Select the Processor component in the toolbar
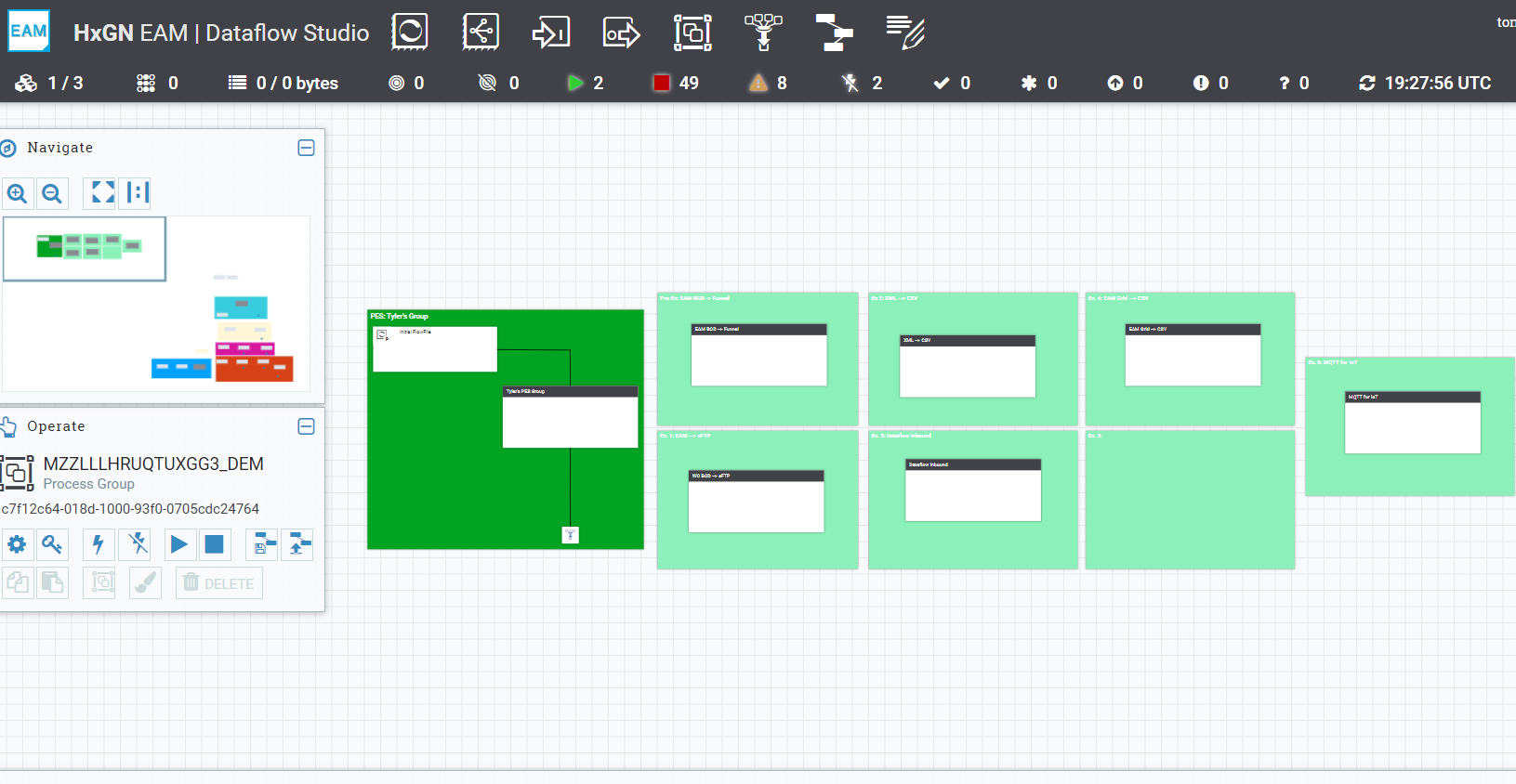The width and height of the screenshot is (1516, 784). click(410, 33)
